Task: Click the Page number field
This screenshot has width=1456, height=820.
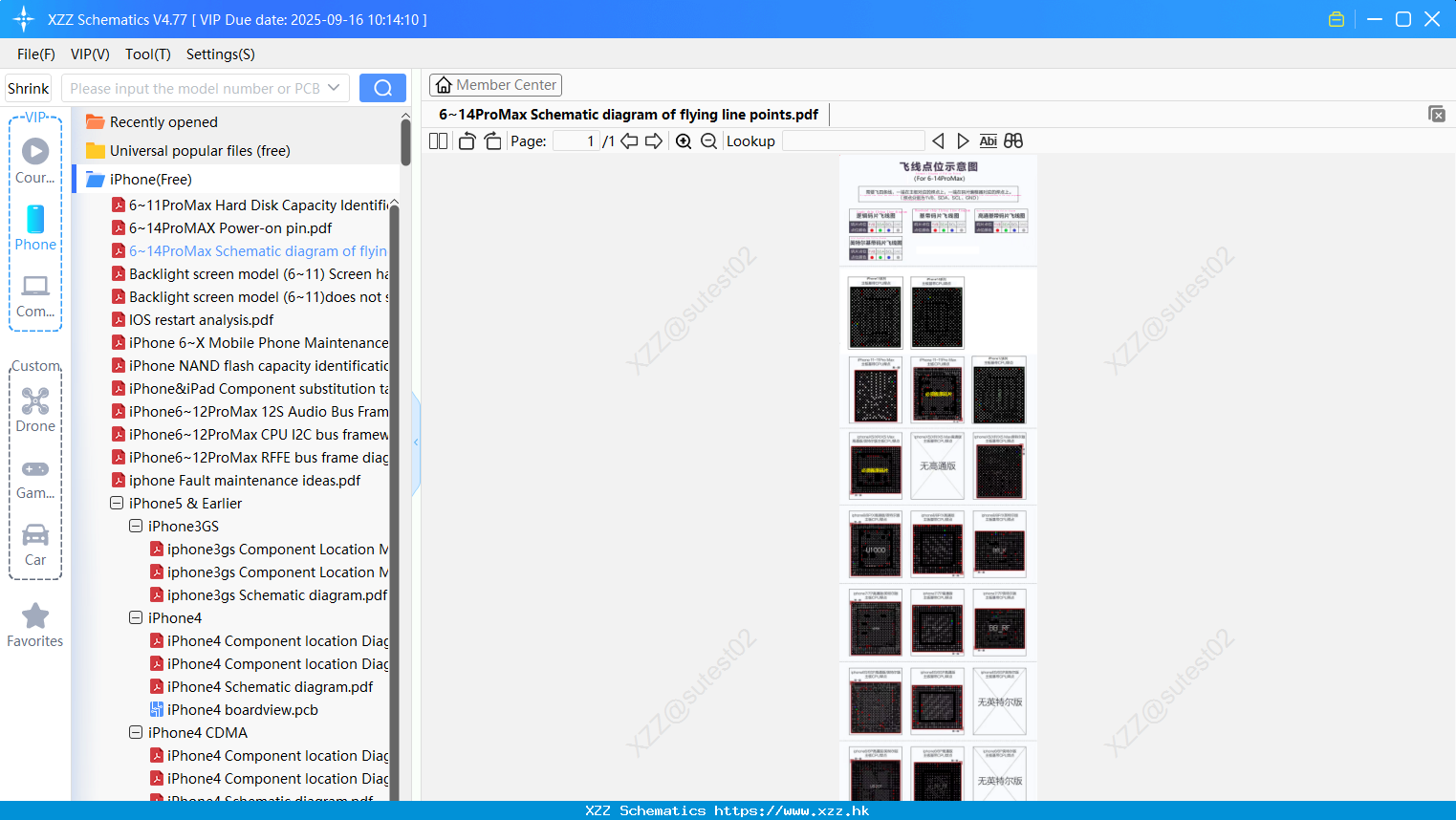Action: (576, 141)
